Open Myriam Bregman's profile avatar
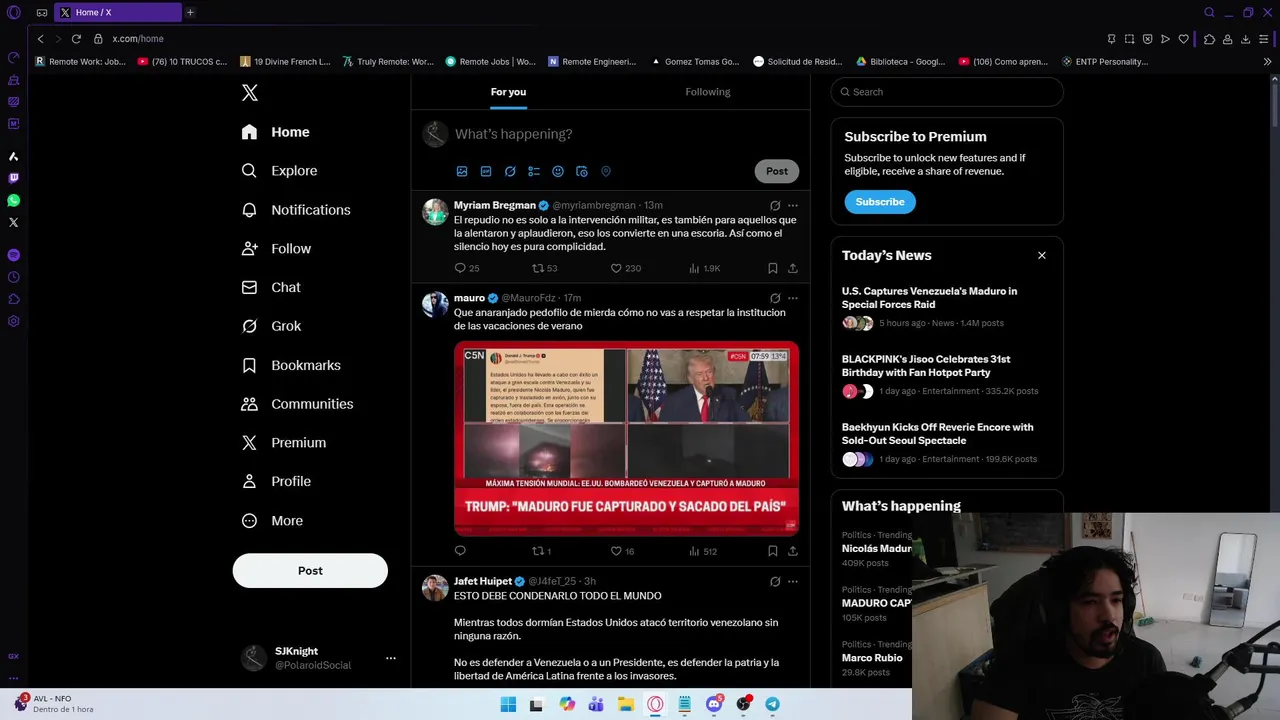The height and width of the screenshot is (720, 1280). tap(435, 212)
